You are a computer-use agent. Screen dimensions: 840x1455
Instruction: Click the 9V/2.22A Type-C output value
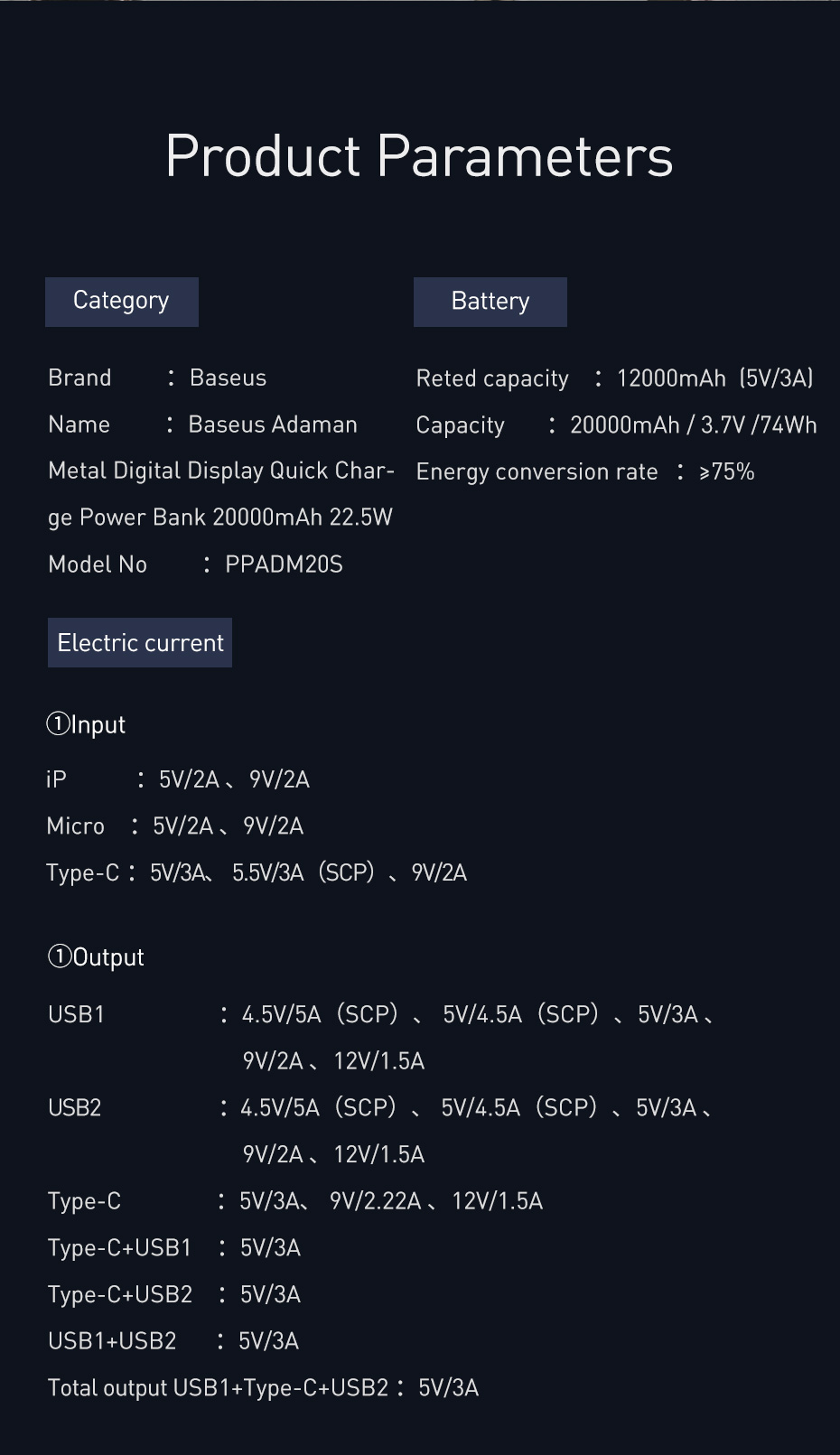click(x=376, y=1201)
